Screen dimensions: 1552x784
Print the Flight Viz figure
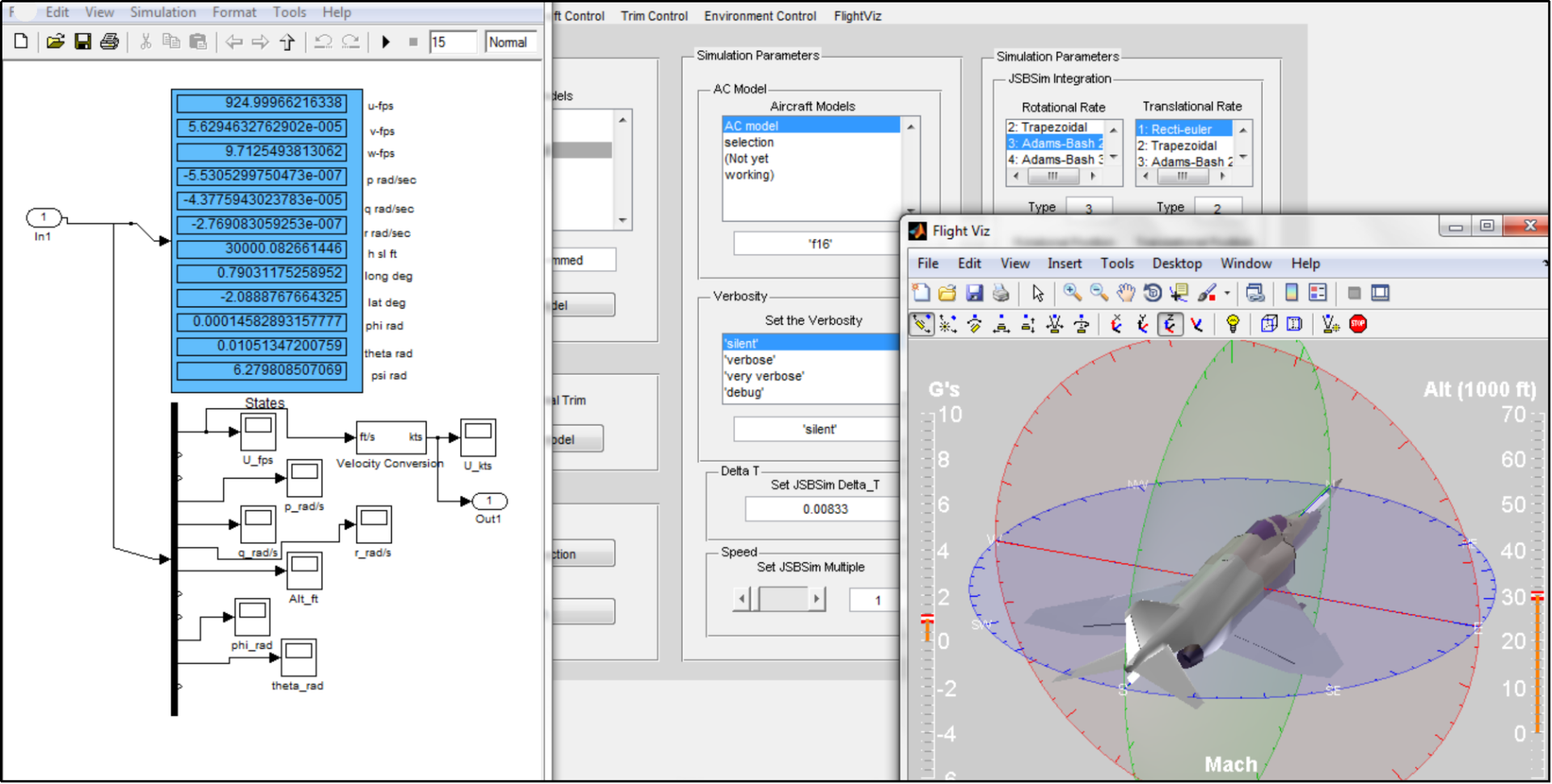click(1001, 293)
